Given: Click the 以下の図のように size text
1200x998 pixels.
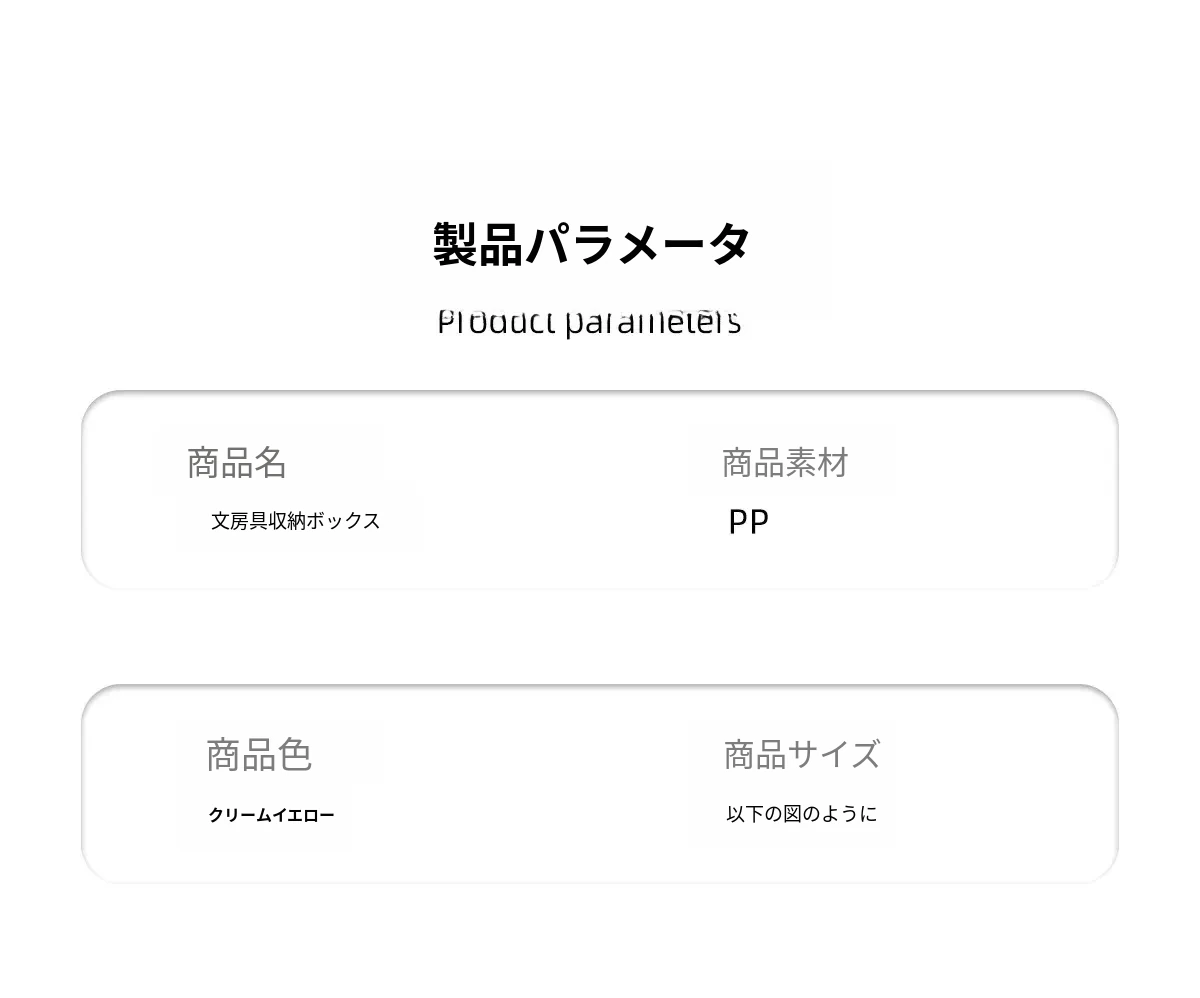Looking at the screenshot, I should point(801,814).
